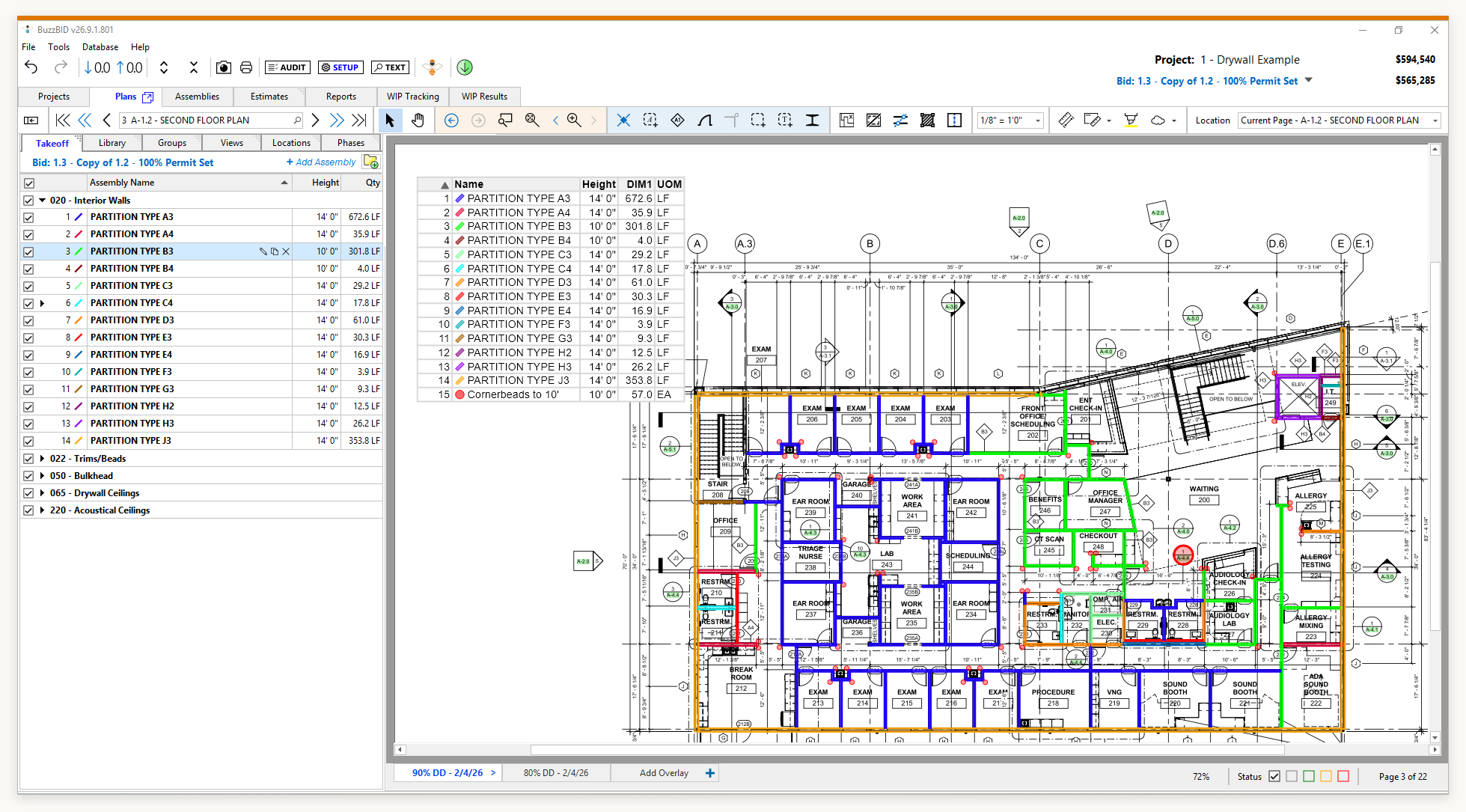Toggle checkbox for PARTITION TYPE D3
Viewport: 1466px width, 812px height.
coord(28,321)
